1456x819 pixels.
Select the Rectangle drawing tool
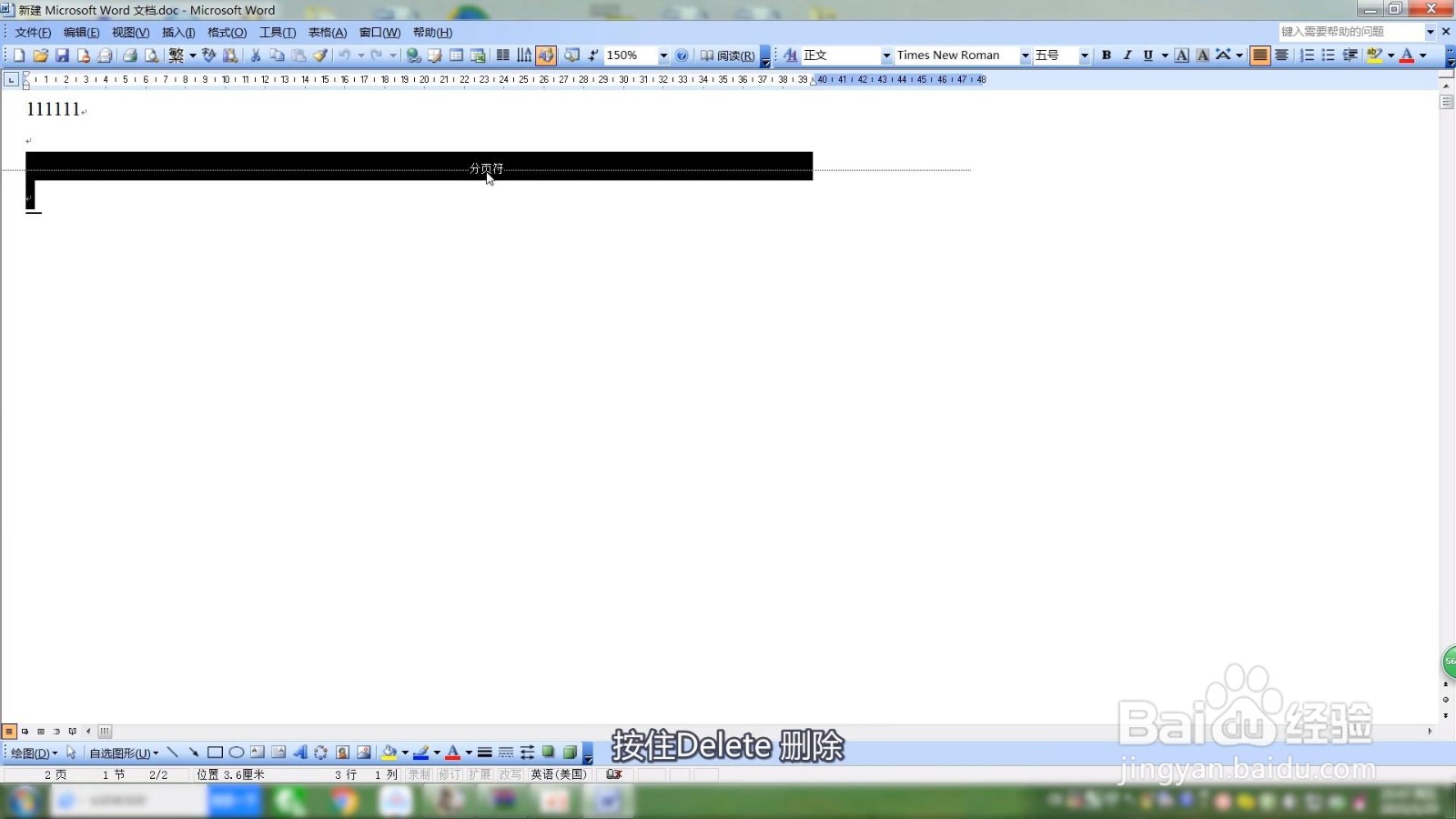(x=215, y=753)
